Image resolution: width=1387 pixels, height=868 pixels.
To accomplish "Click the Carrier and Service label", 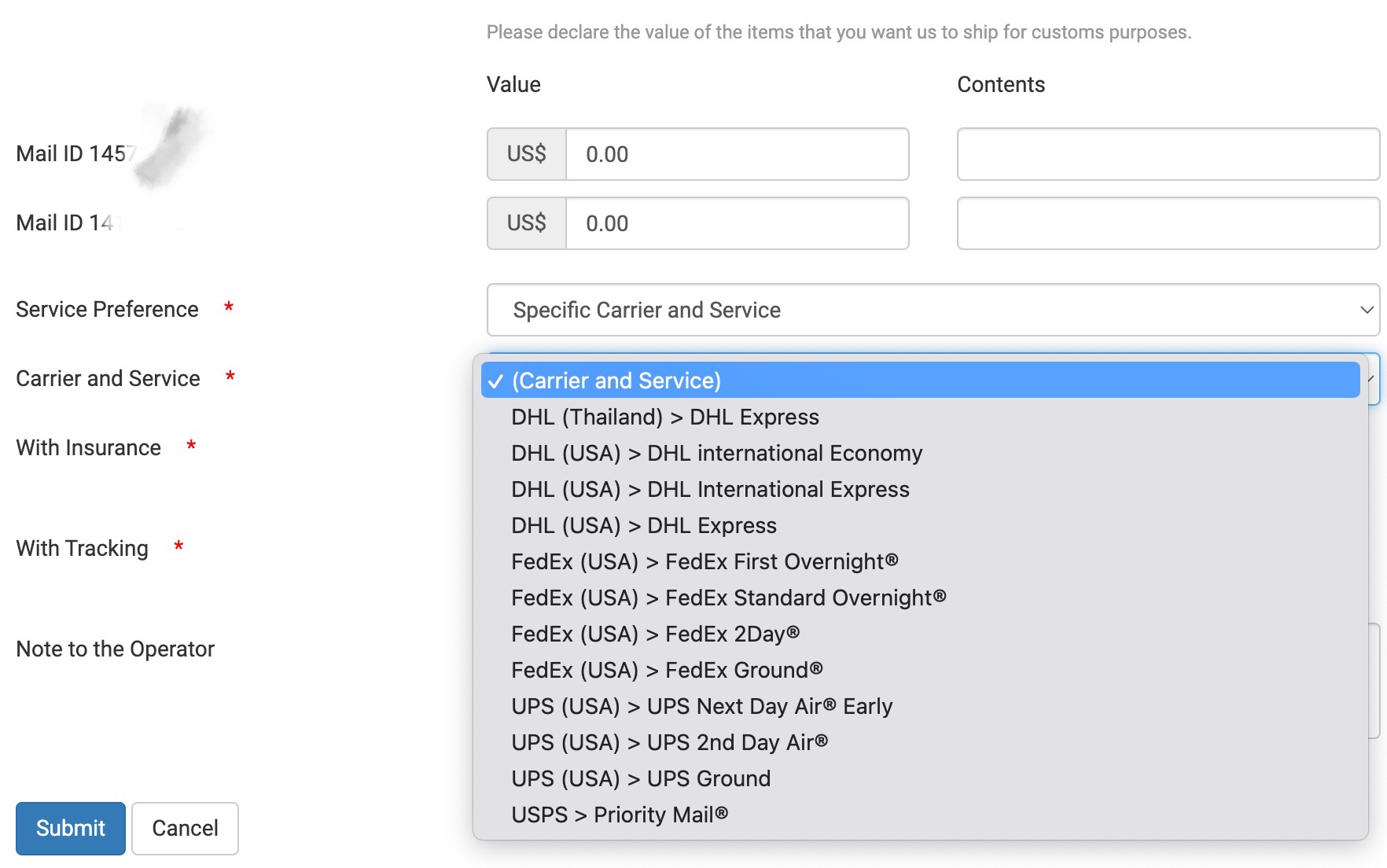I will click(108, 378).
